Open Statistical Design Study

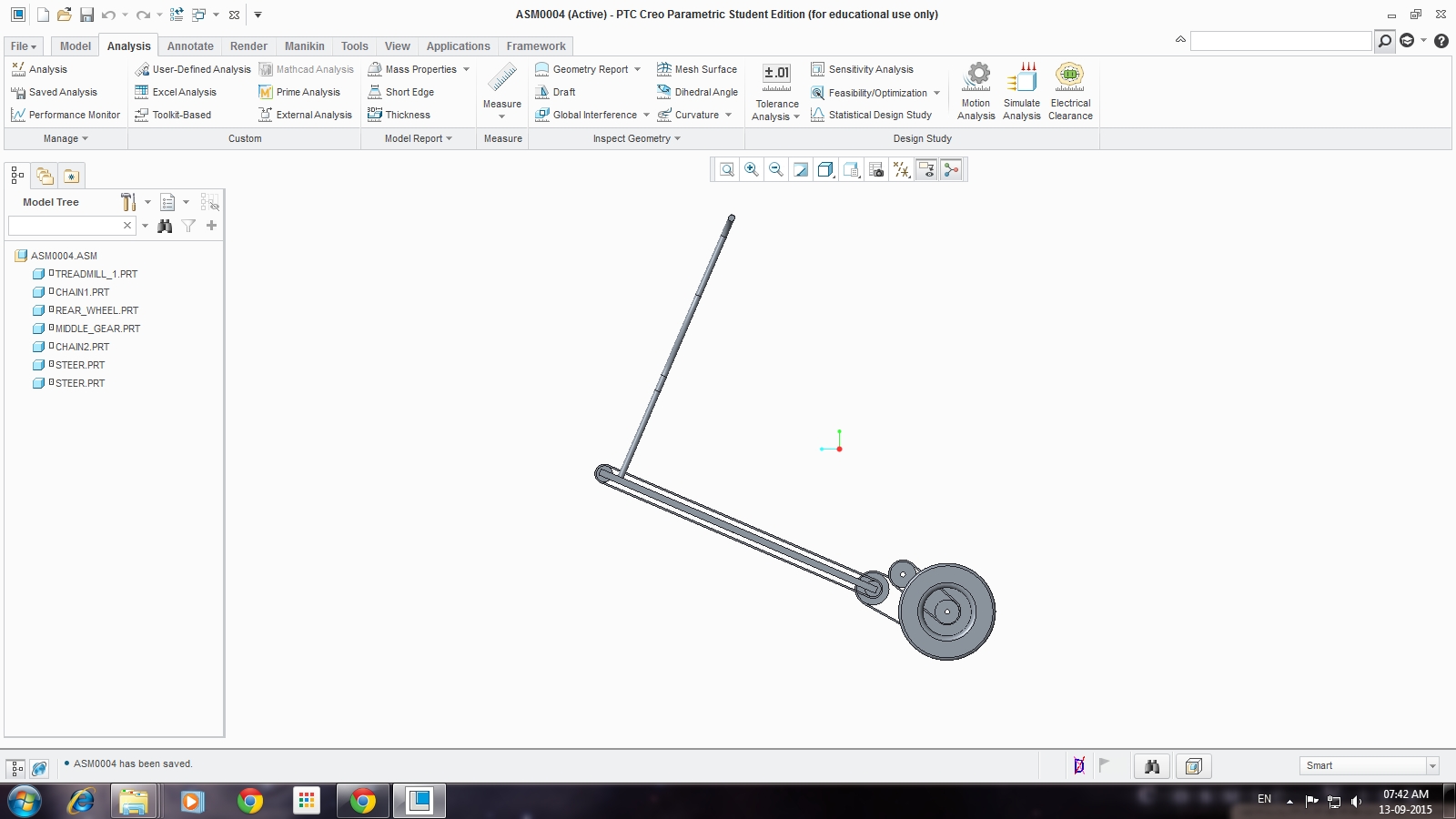point(871,115)
